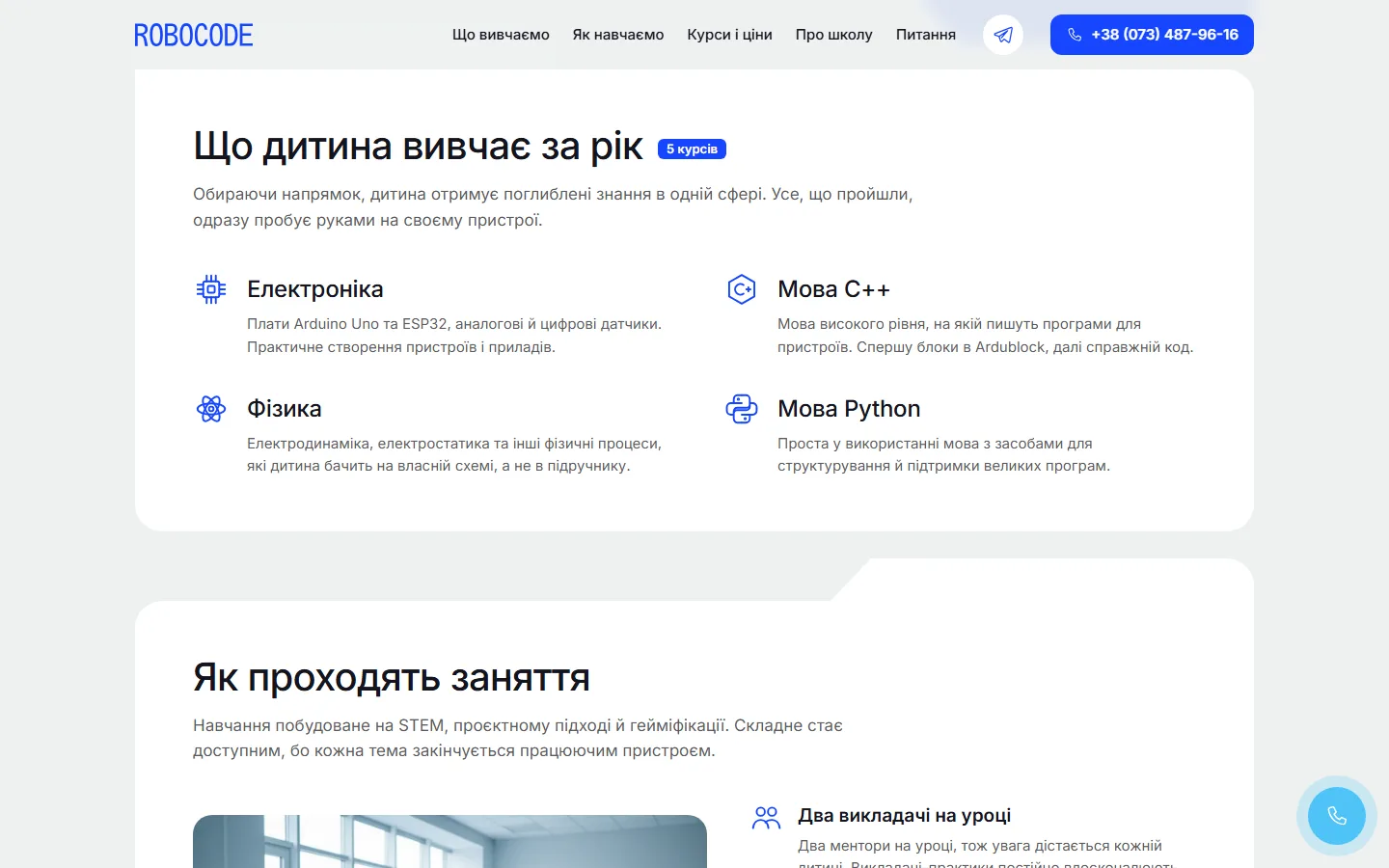Screen dimensions: 1389x868
Task: Go to Як навчаємо section
Action: (x=618, y=35)
